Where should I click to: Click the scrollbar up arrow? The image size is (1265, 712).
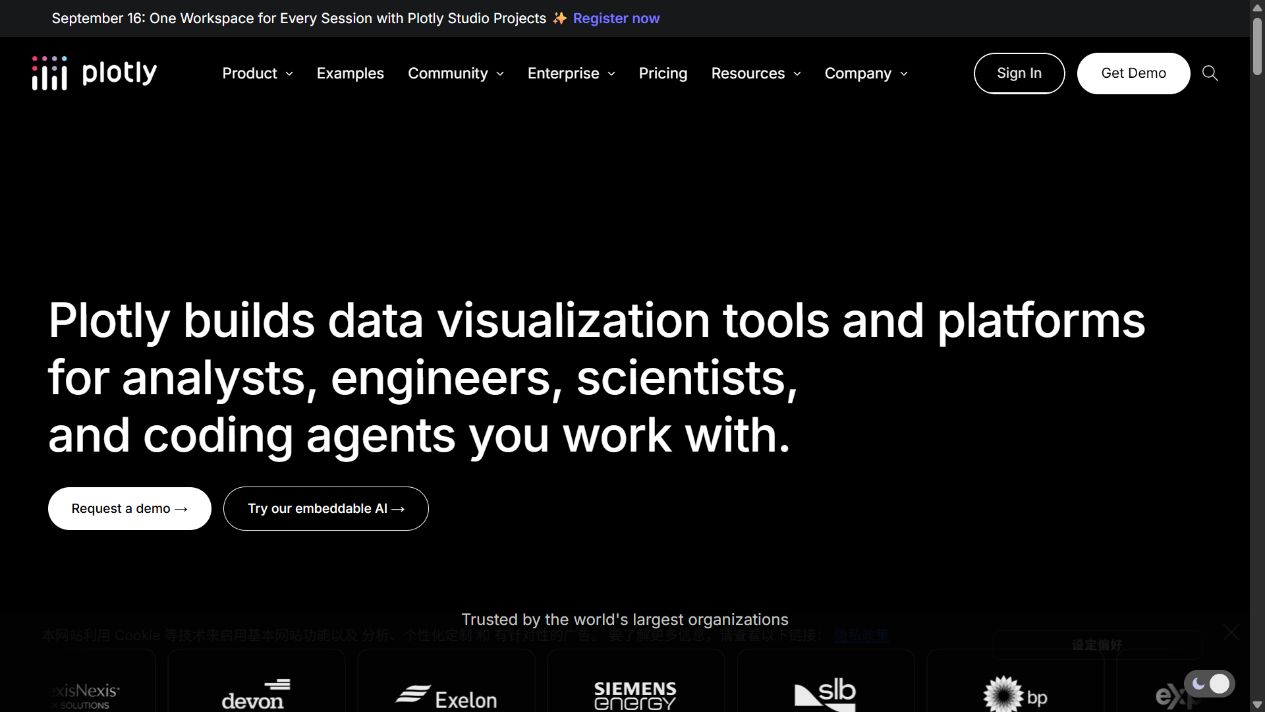pos(1257,8)
